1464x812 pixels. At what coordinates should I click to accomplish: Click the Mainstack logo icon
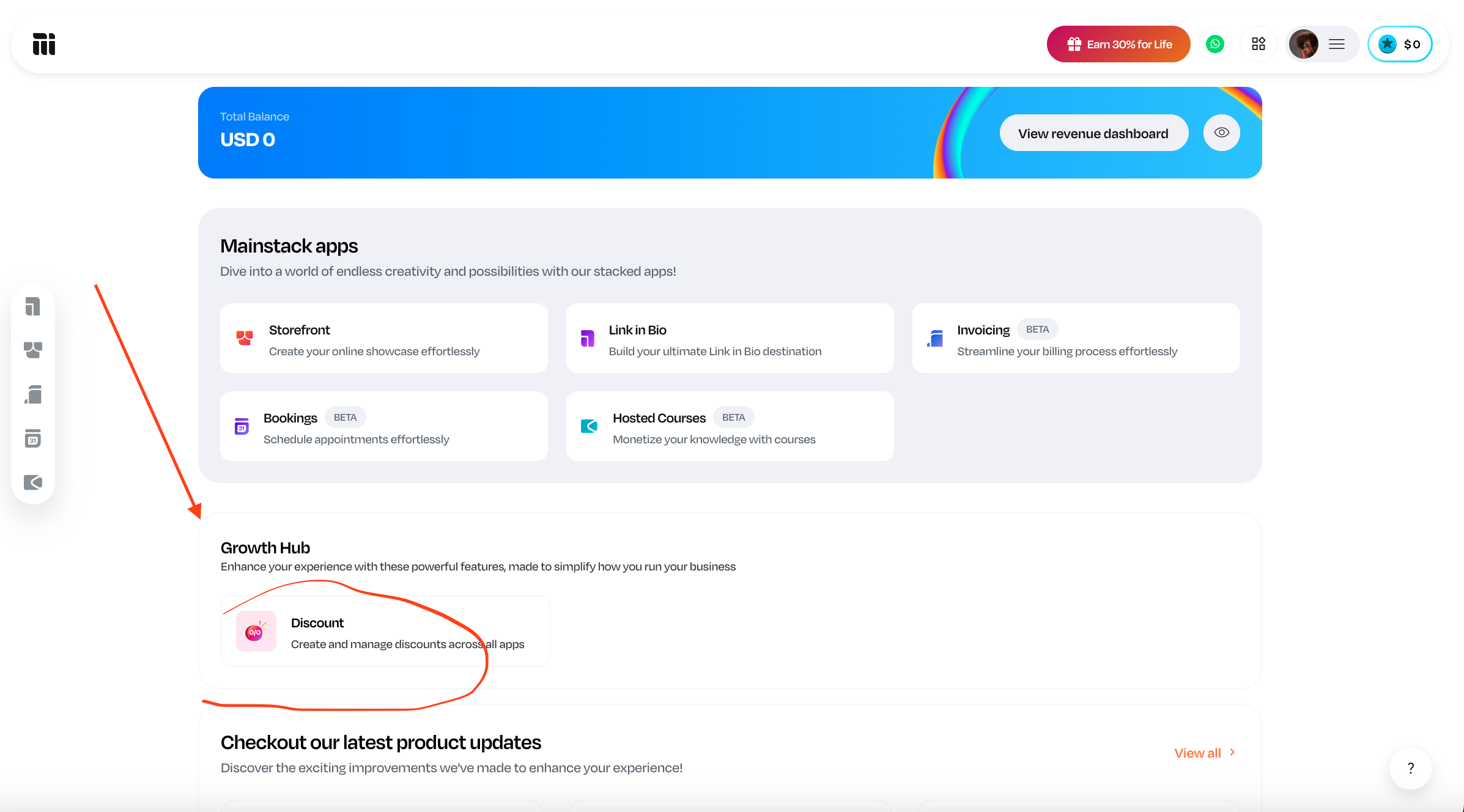[x=44, y=44]
